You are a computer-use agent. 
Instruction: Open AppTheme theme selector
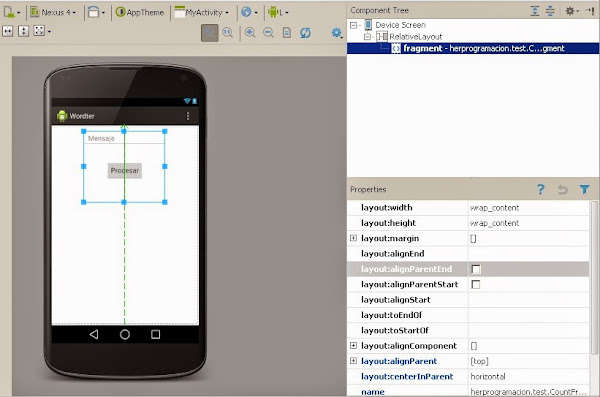click(140, 12)
